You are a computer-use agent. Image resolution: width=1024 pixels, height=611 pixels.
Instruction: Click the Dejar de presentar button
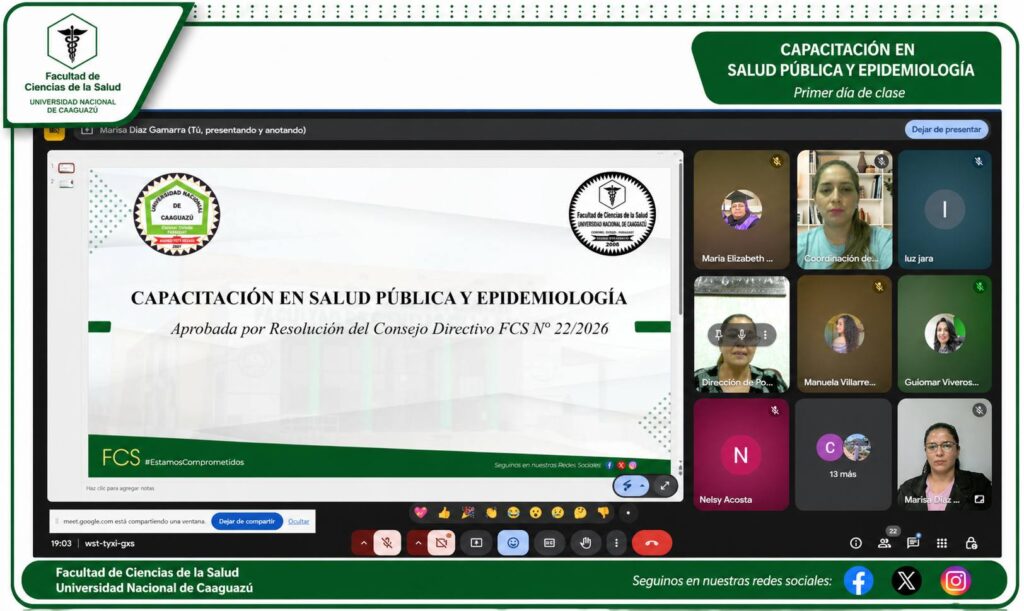(946, 129)
